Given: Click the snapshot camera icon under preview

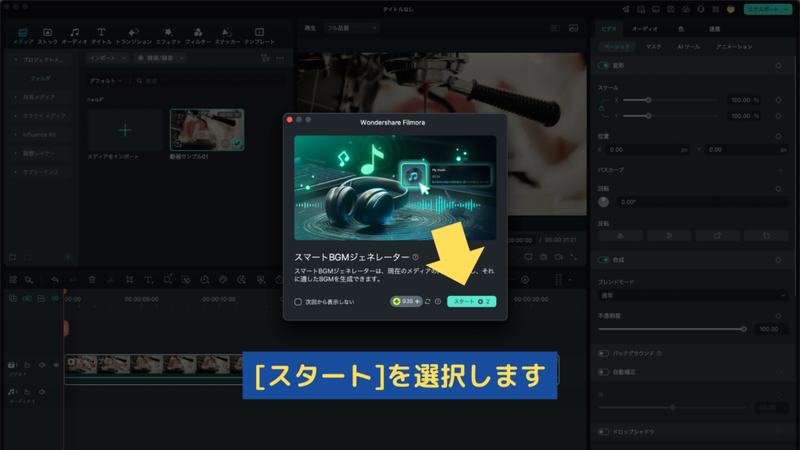Looking at the screenshot, I should click(543, 257).
